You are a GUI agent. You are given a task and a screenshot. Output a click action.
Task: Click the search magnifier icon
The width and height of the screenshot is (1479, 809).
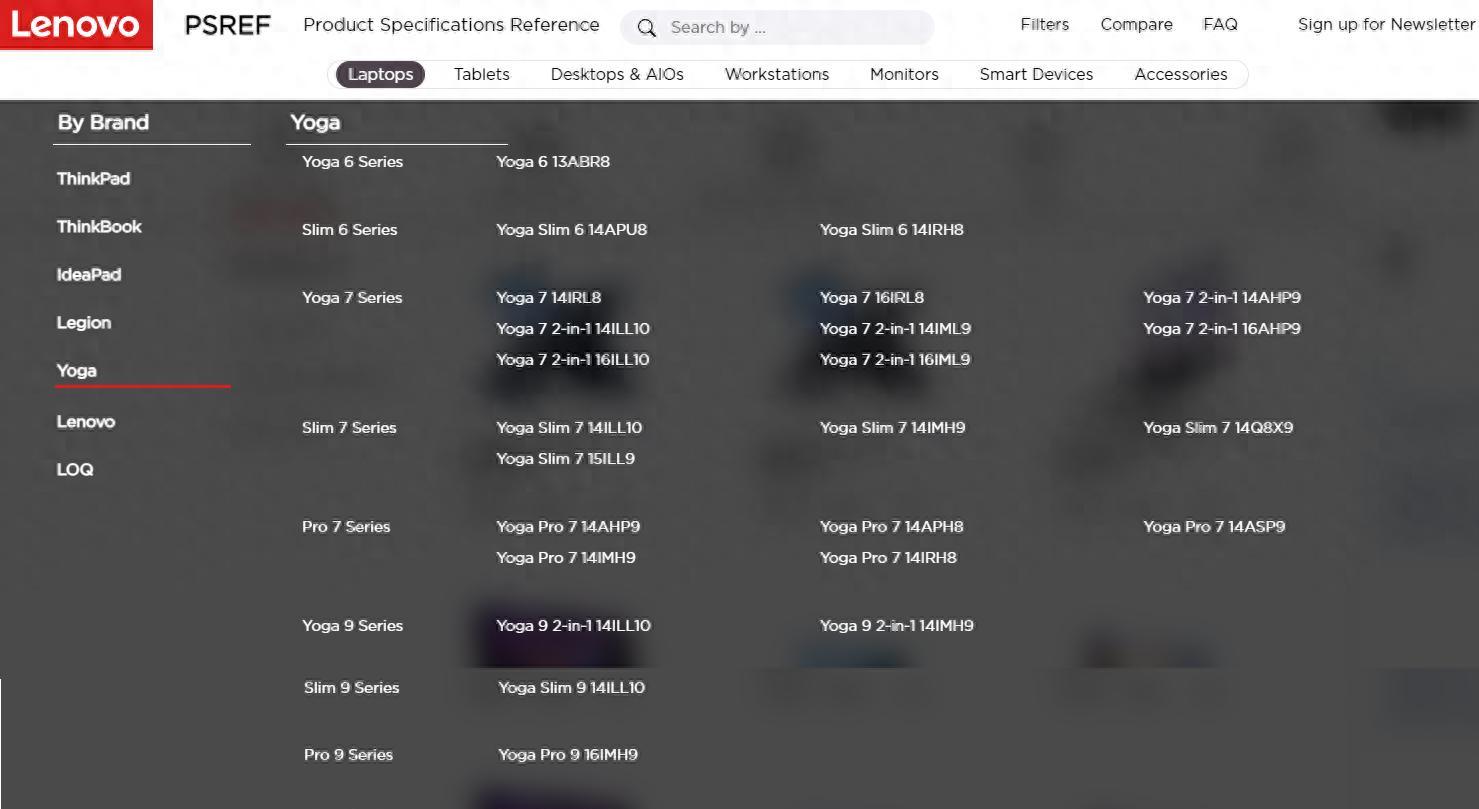click(647, 28)
